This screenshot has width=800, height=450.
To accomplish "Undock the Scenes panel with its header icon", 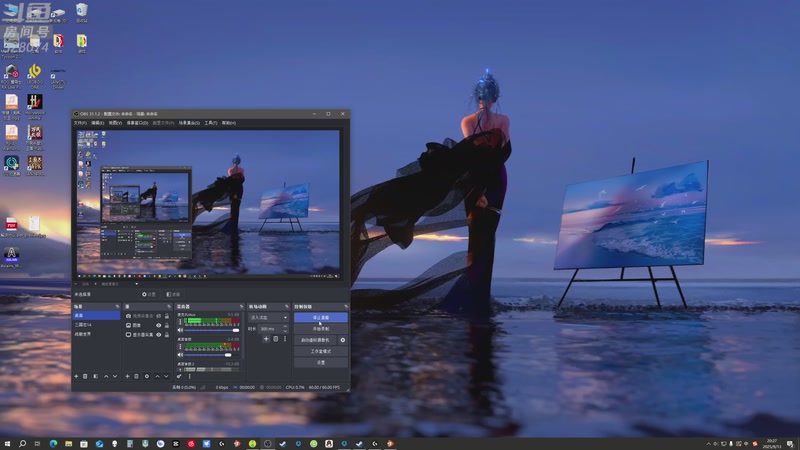I will [117, 307].
